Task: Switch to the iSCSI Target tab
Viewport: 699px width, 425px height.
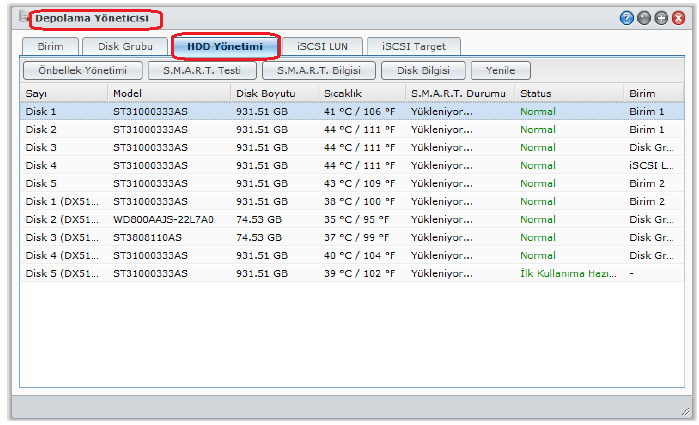Action: (413, 47)
